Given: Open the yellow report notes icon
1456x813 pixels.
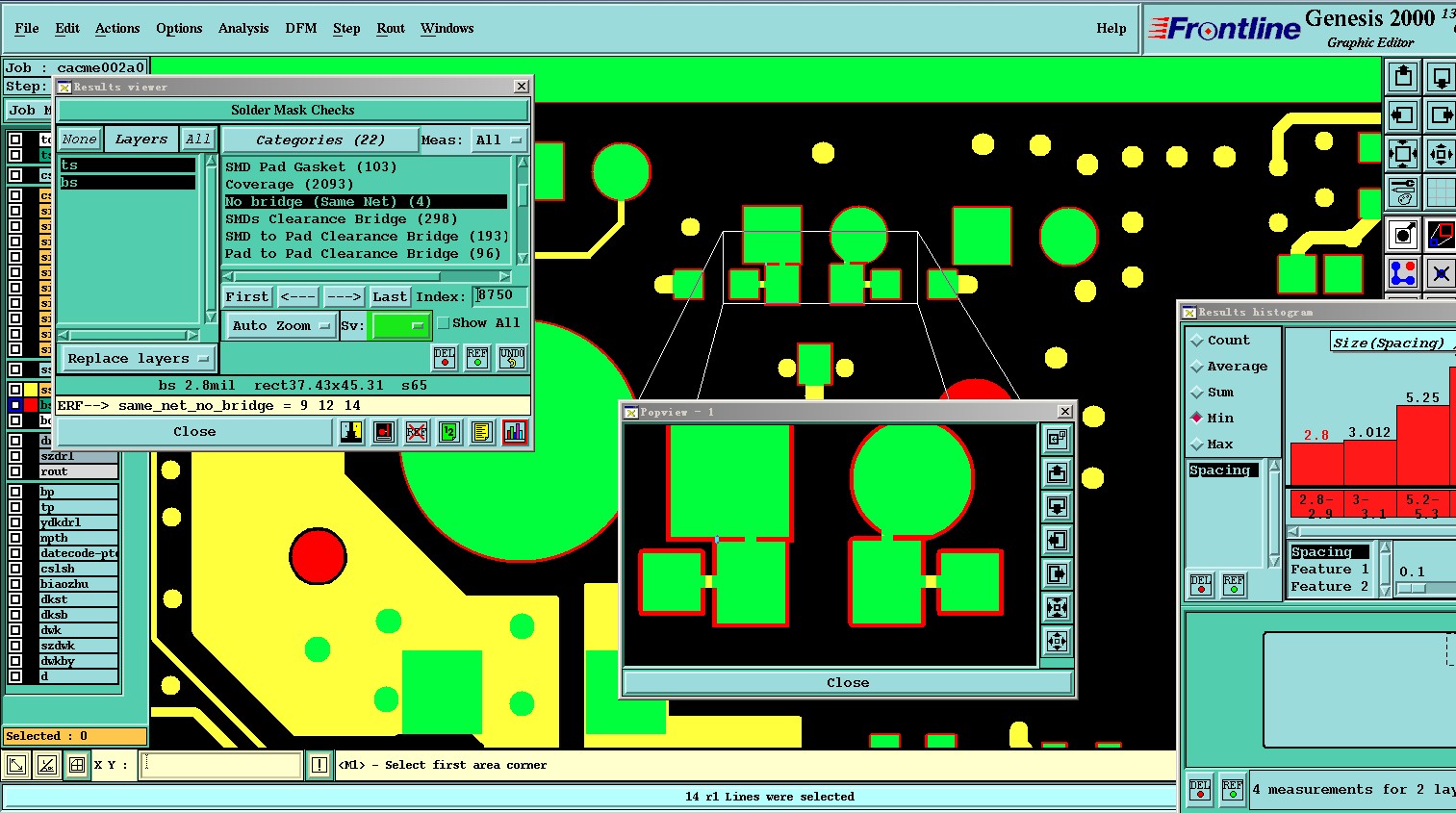Looking at the screenshot, I should tap(482, 432).
